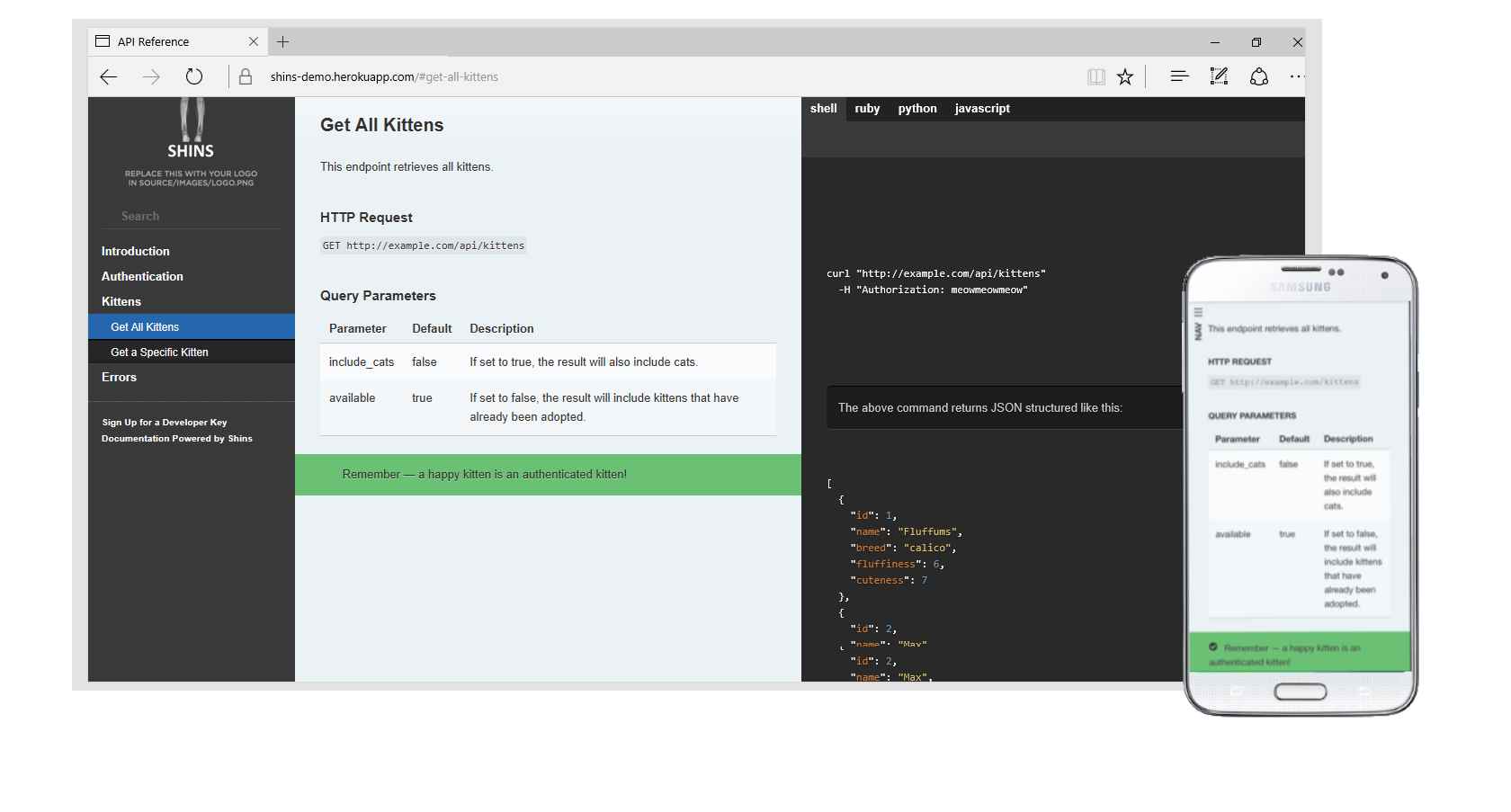Switch to the ruby code examples tab
Screen dimensions: 1511x812
click(x=866, y=109)
